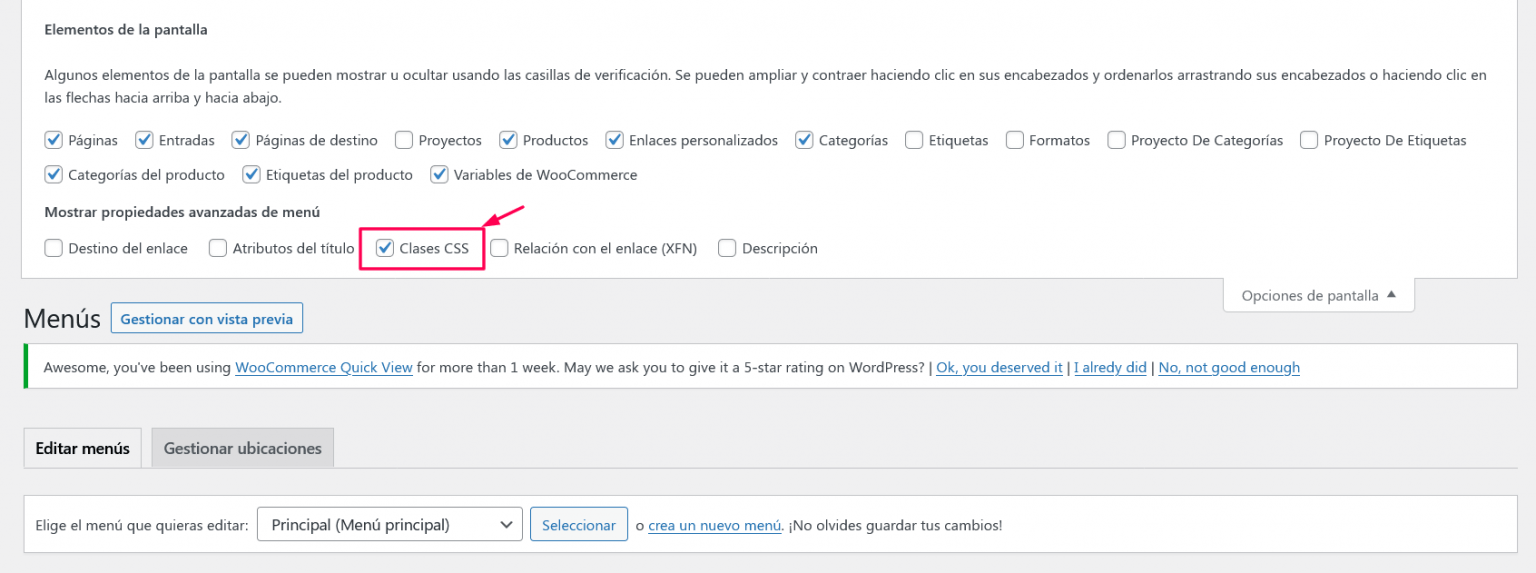The width and height of the screenshot is (1536, 573).
Task: Switch to Gestionar ubicaciones tab
Action: 243,448
